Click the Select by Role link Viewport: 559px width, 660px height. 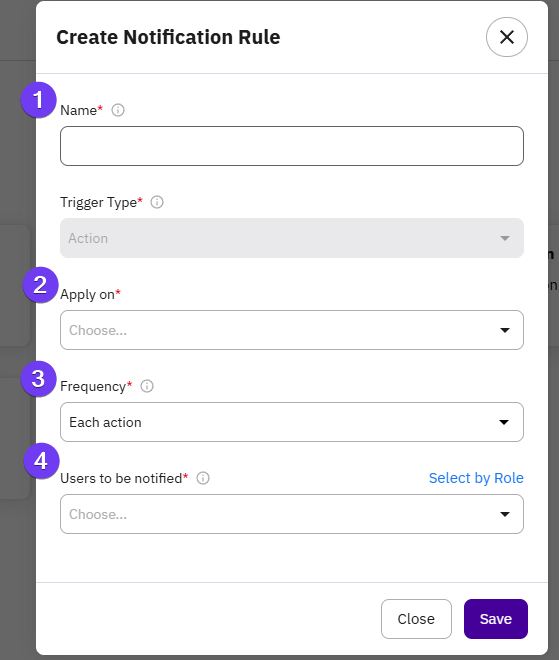coord(476,478)
